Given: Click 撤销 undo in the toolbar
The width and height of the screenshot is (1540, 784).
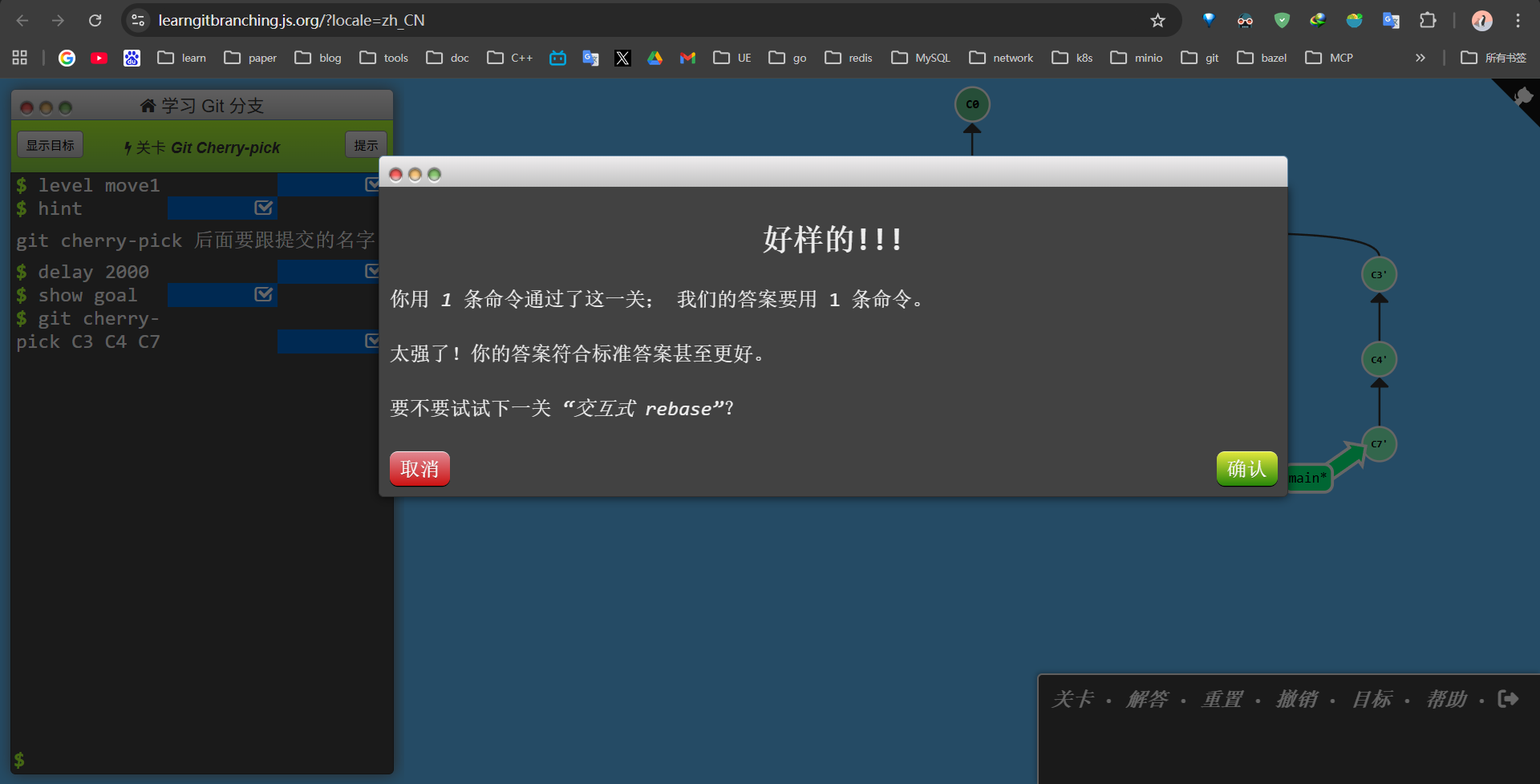Looking at the screenshot, I should click(1297, 699).
